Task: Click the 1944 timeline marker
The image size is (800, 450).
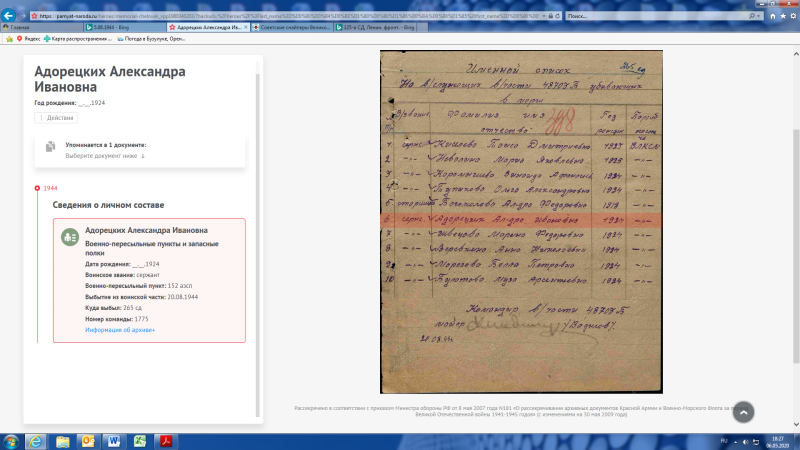Action: point(37,188)
